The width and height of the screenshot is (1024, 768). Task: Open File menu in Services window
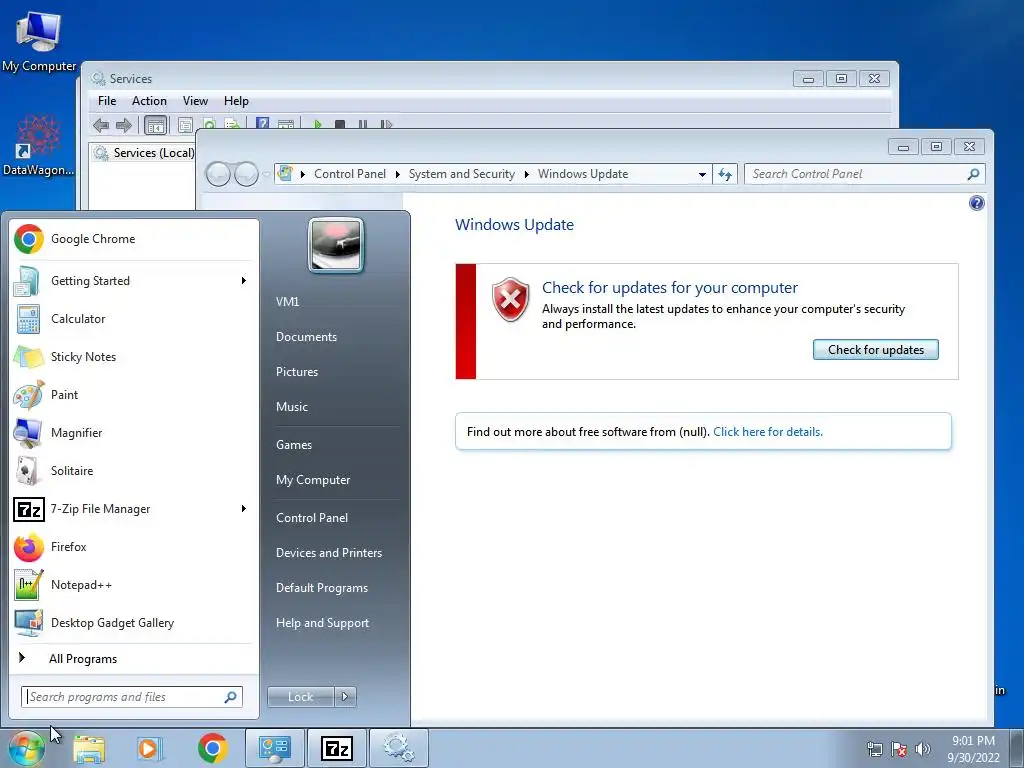[x=107, y=101]
